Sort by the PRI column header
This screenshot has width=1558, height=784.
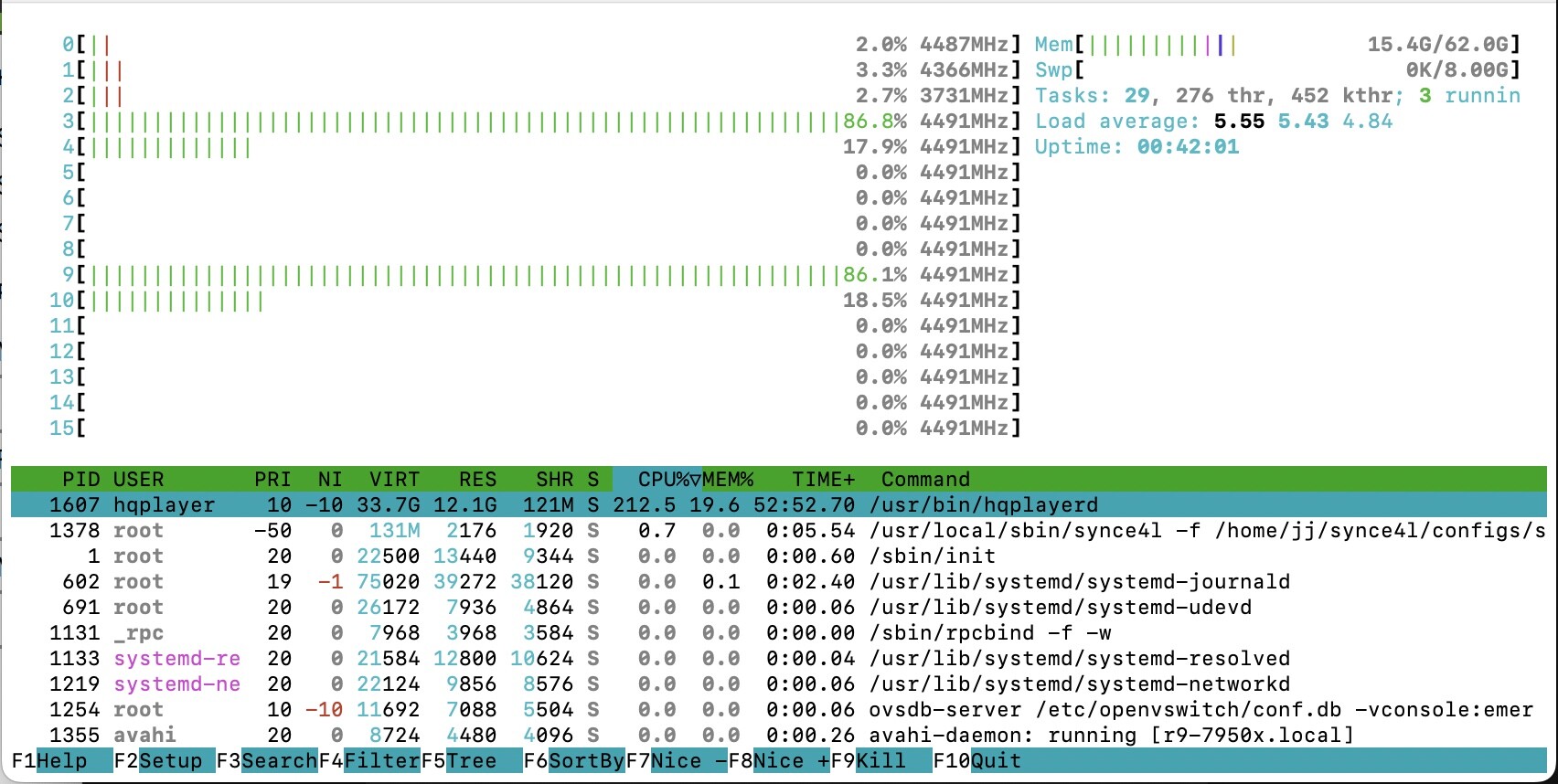pos(272,479)
